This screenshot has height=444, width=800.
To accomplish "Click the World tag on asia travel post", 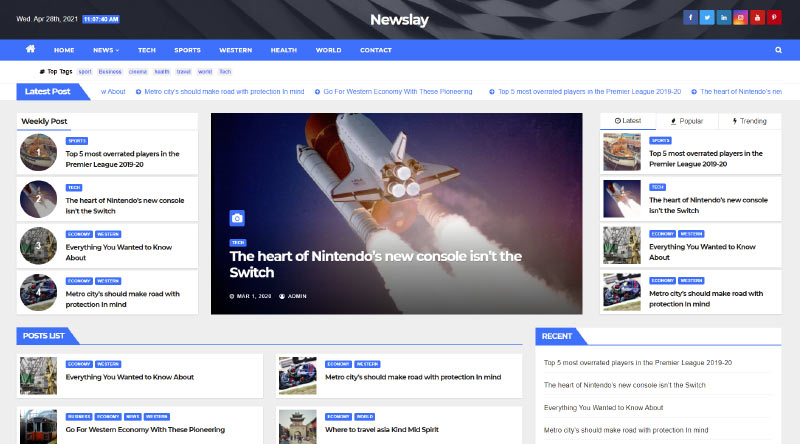I will pyautogui.click(x=365, y=416).
